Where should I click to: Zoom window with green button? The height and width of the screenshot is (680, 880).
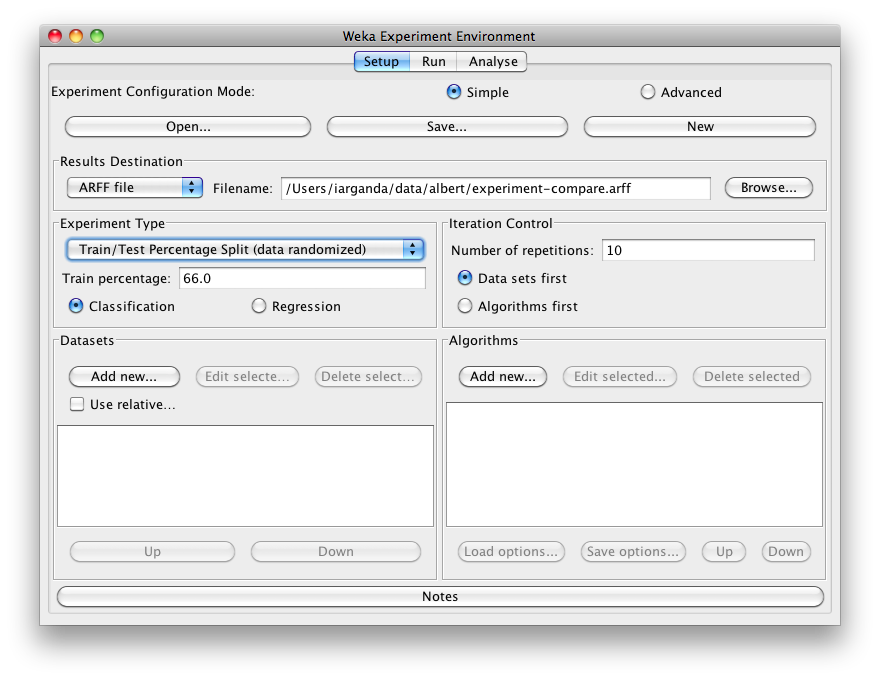[97, 36]
